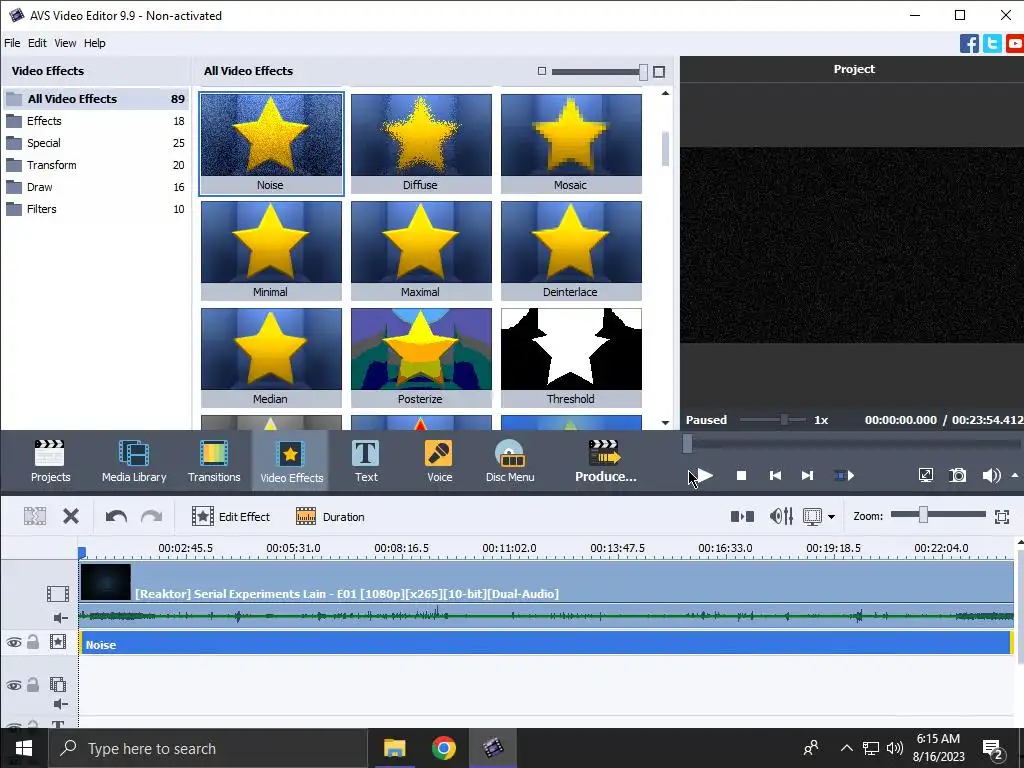Expand the timeline display dropdown arrow
The width and height of the screenshot is (1024, 768).
point(831,517)
